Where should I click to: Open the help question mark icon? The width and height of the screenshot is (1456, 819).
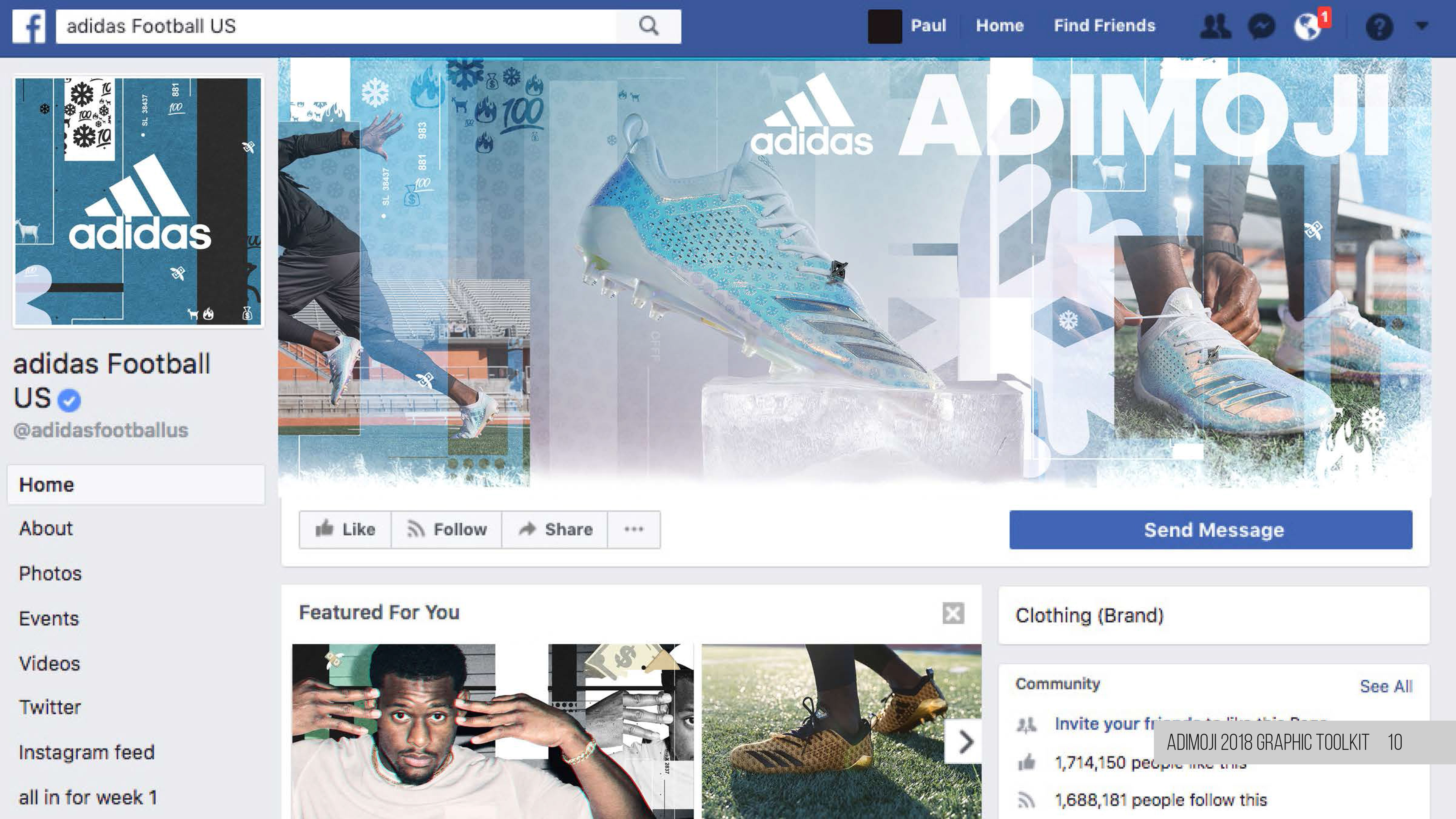(1379, 27)
